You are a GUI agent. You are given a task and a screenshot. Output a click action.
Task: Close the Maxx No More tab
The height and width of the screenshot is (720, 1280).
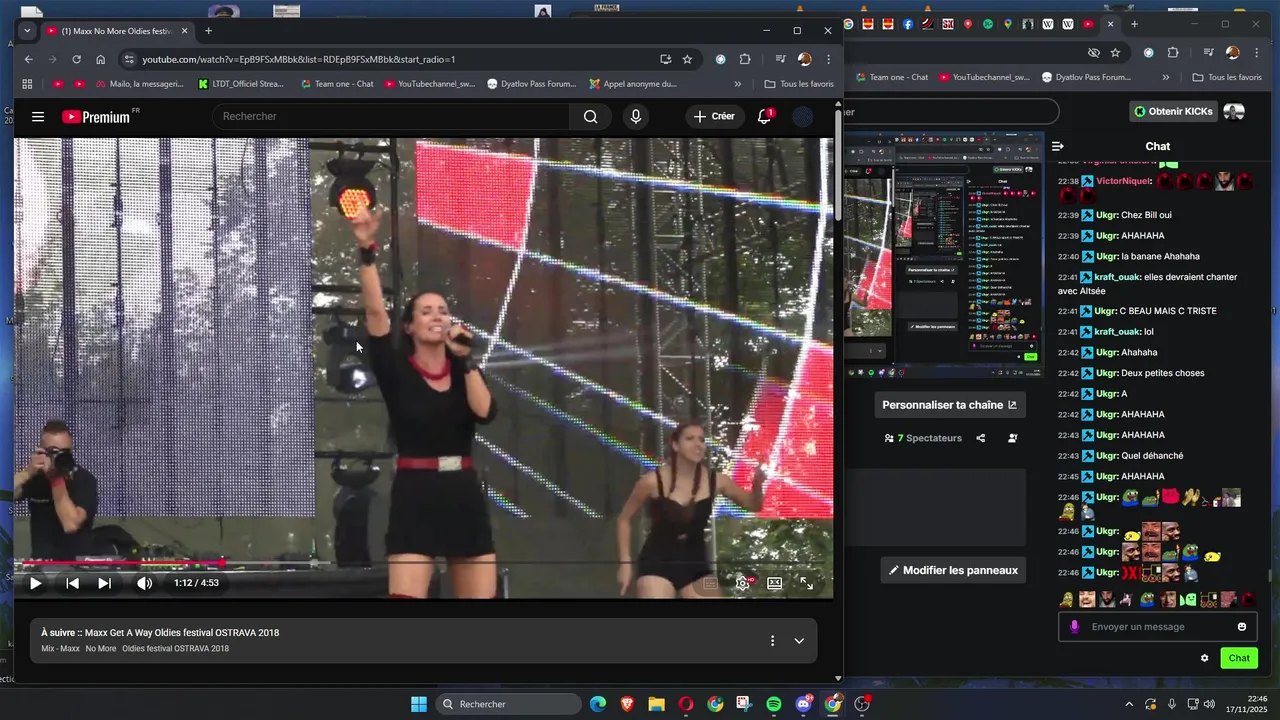click(x=185, y=31)
